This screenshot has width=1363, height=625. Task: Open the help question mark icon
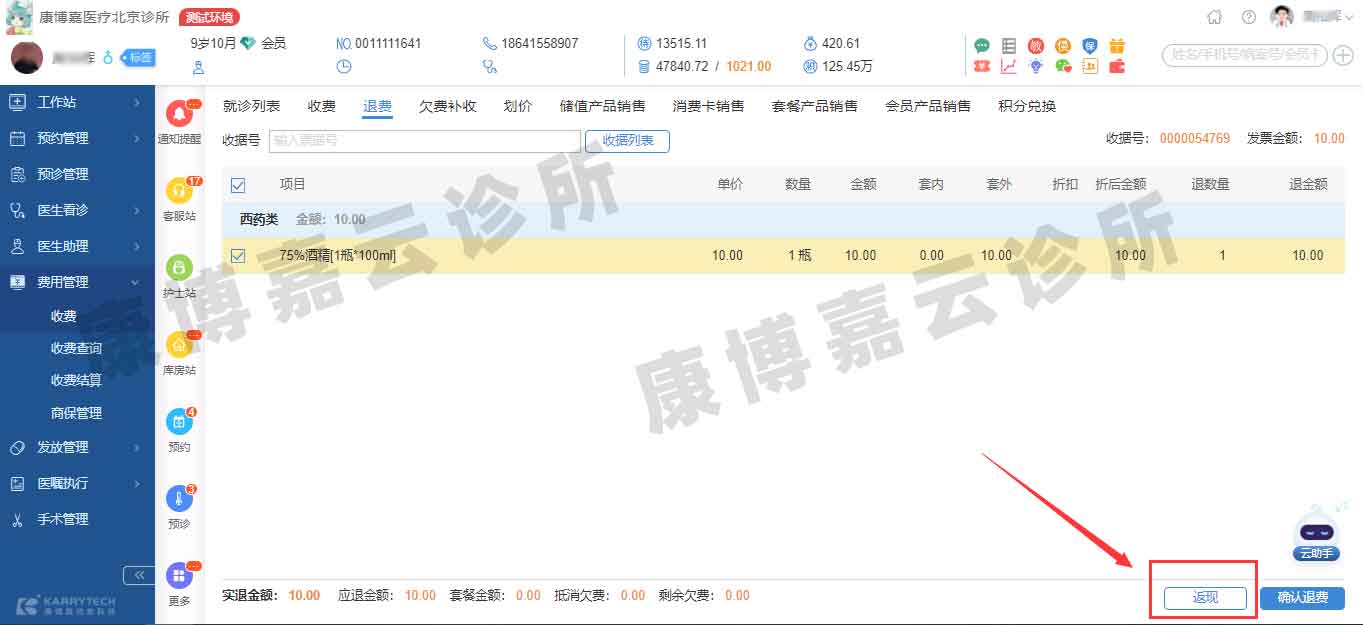1248,17
